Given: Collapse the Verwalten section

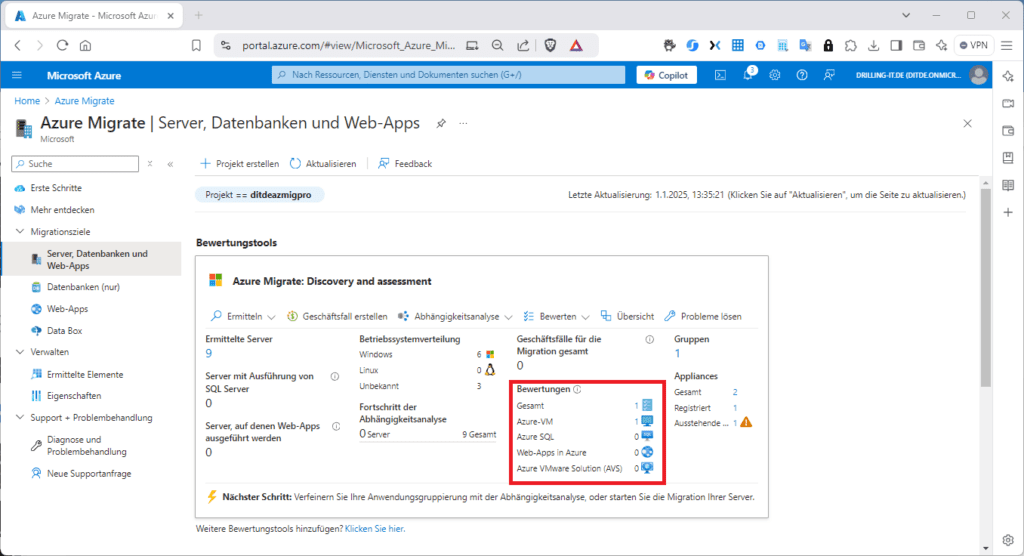Looking at the screenshot, I should (20, 352).
